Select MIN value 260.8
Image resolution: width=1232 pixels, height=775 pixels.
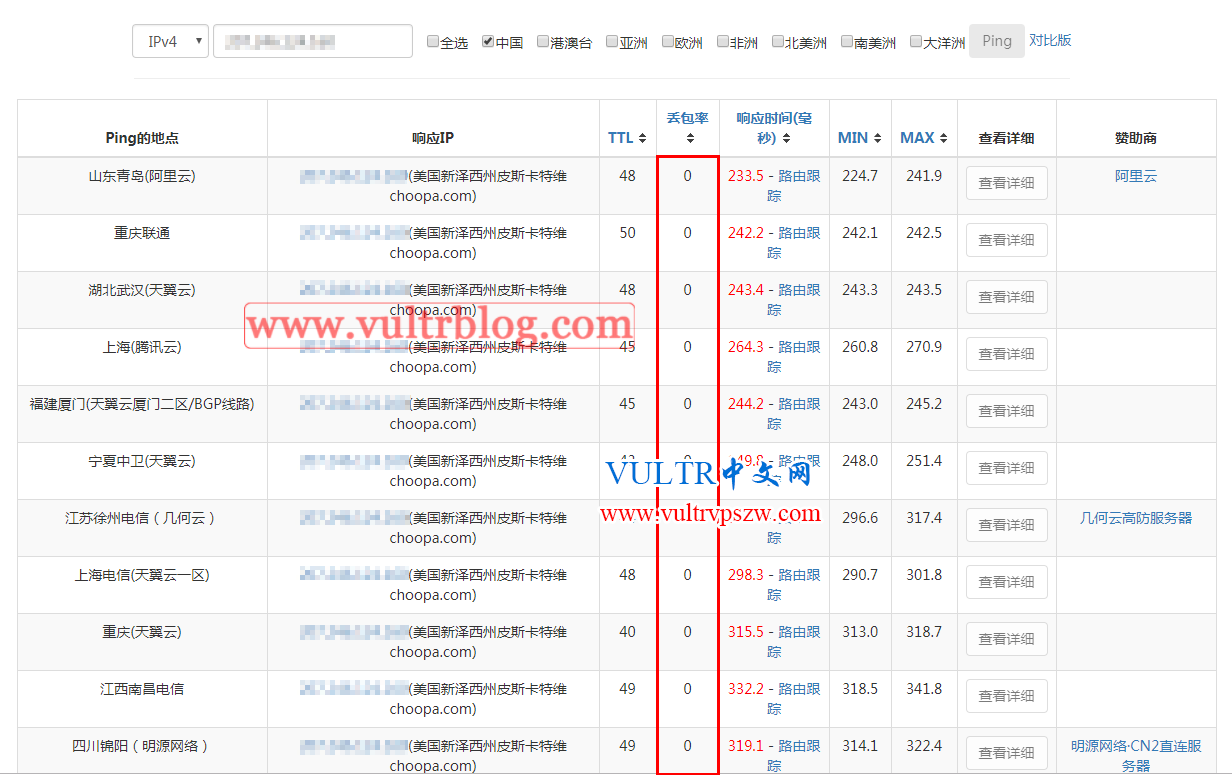tap(860, 347)
